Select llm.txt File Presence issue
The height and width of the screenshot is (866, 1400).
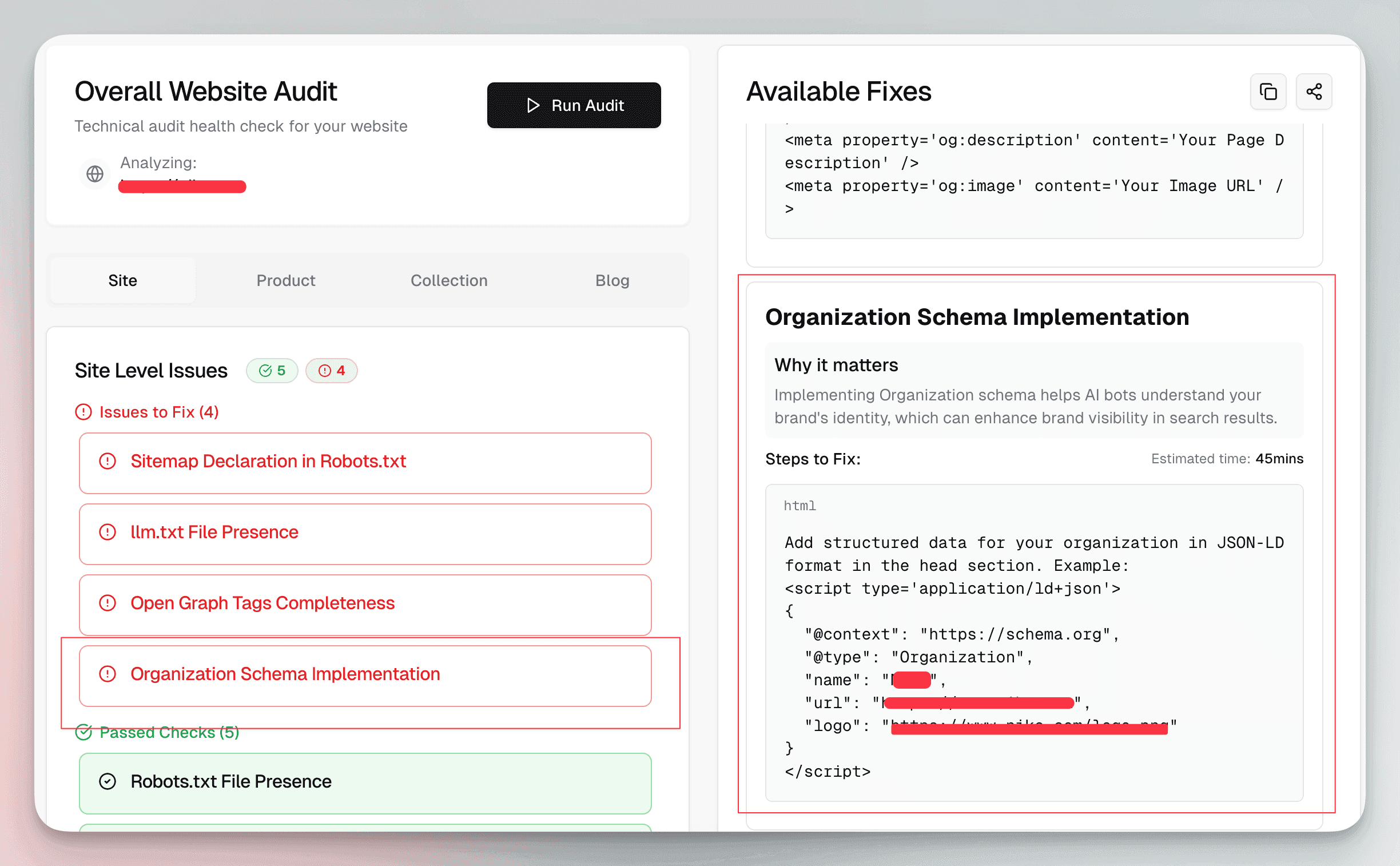coord(365,534)
